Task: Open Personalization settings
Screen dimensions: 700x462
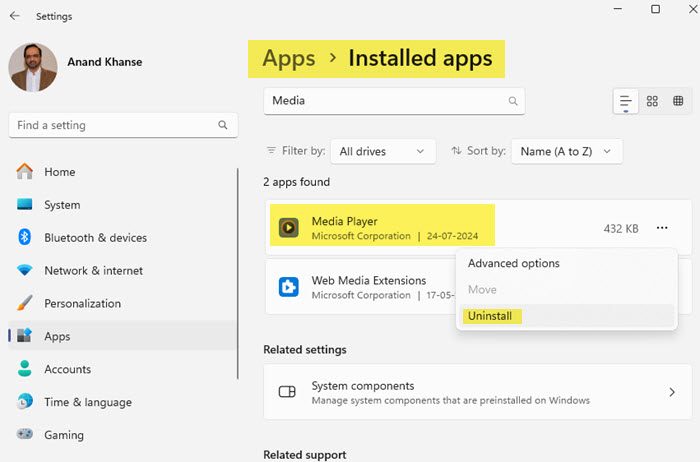Action: point(123,304)
